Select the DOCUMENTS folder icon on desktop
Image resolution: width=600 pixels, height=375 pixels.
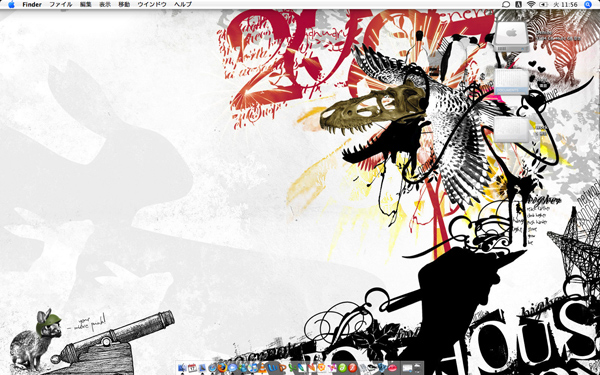pos(511,82)
